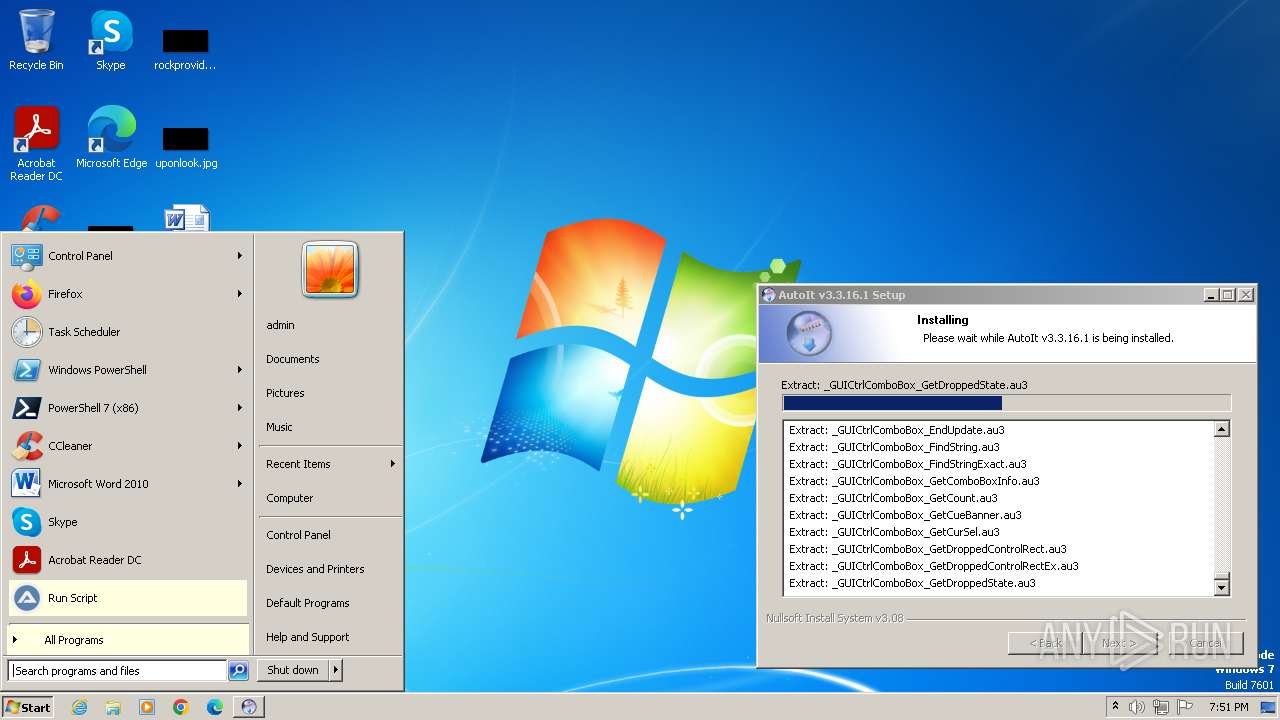The height and width of the screenshot is (720, 1280).
Task: Click the search magnifier button
Action: coord(238,671)
